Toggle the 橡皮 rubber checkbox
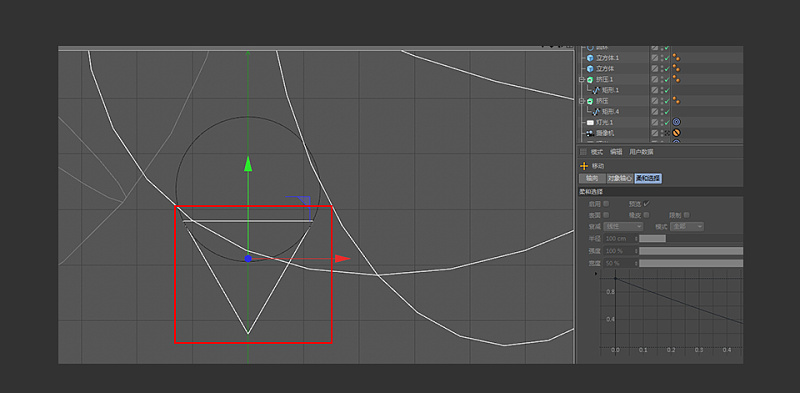 [x=647, y=215]
